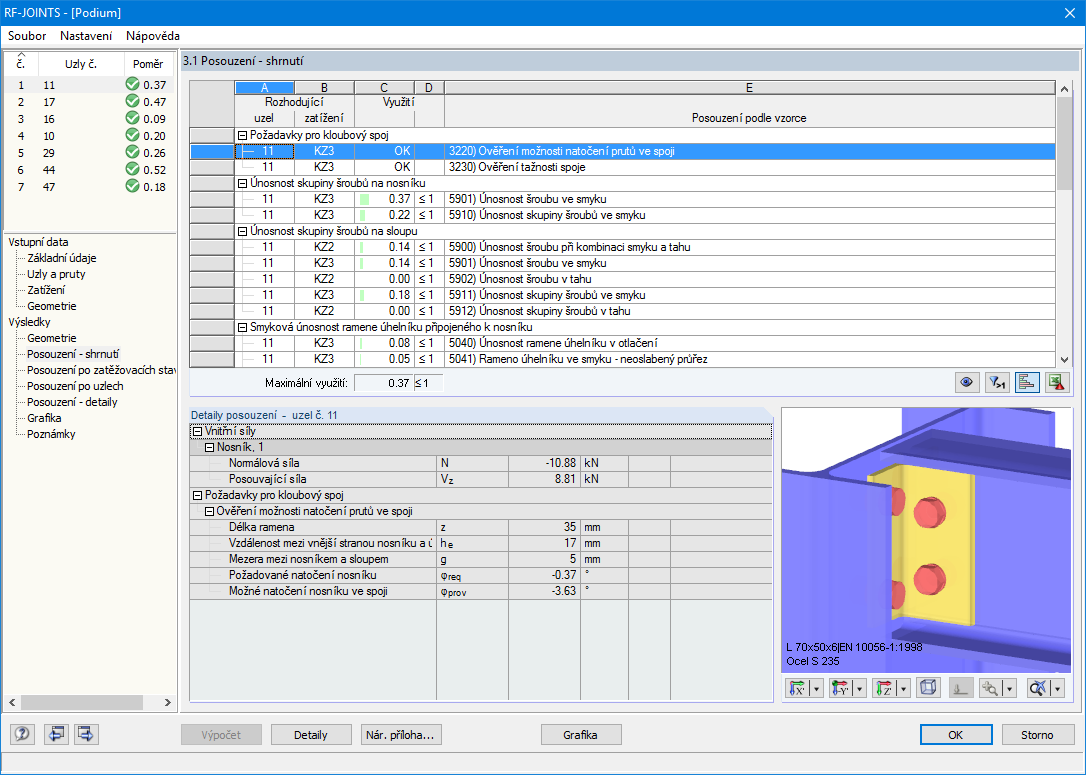Collapse the Požadavky pro kloubový spoj group
This screenshot has width=1086, height=775.
(242, 136)
